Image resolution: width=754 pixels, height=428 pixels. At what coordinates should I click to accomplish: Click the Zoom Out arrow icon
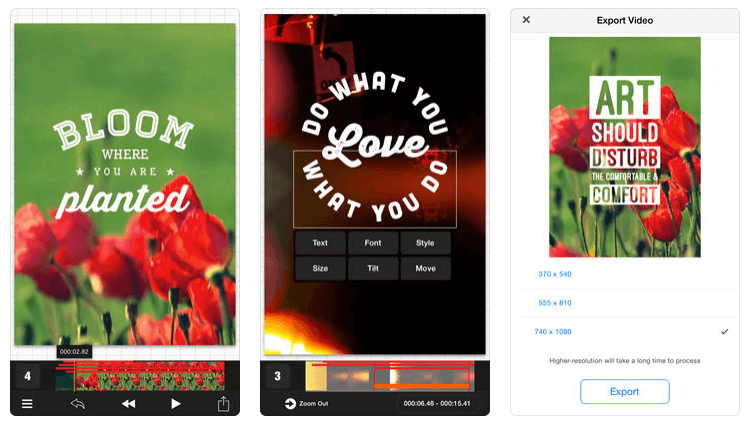pyautogui.click(x=290, y=403)
